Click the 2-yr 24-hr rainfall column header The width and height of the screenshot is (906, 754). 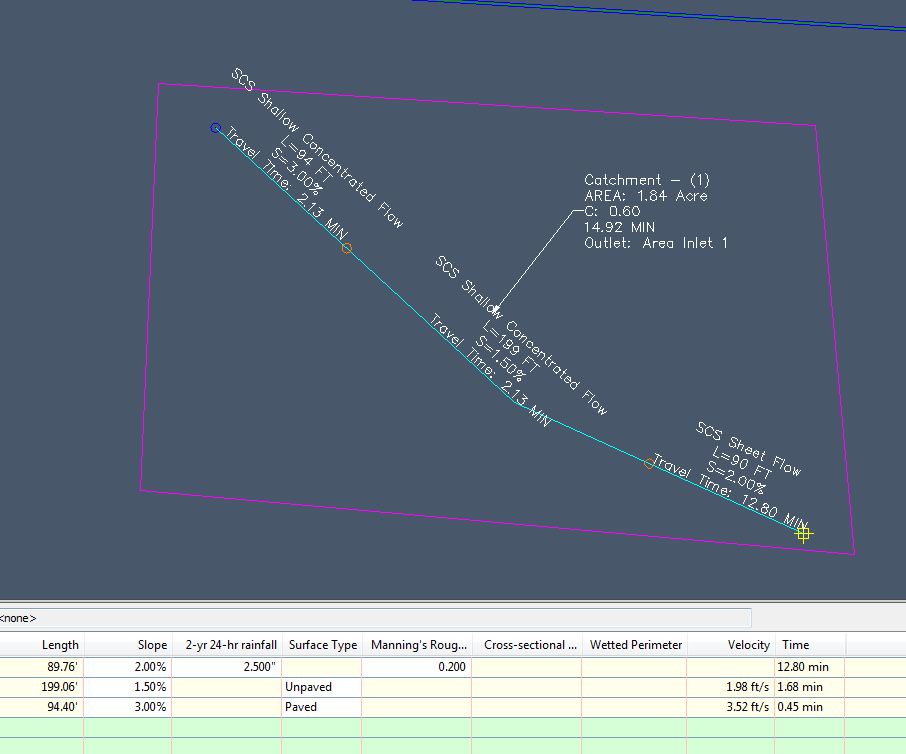tap(226, 645)
